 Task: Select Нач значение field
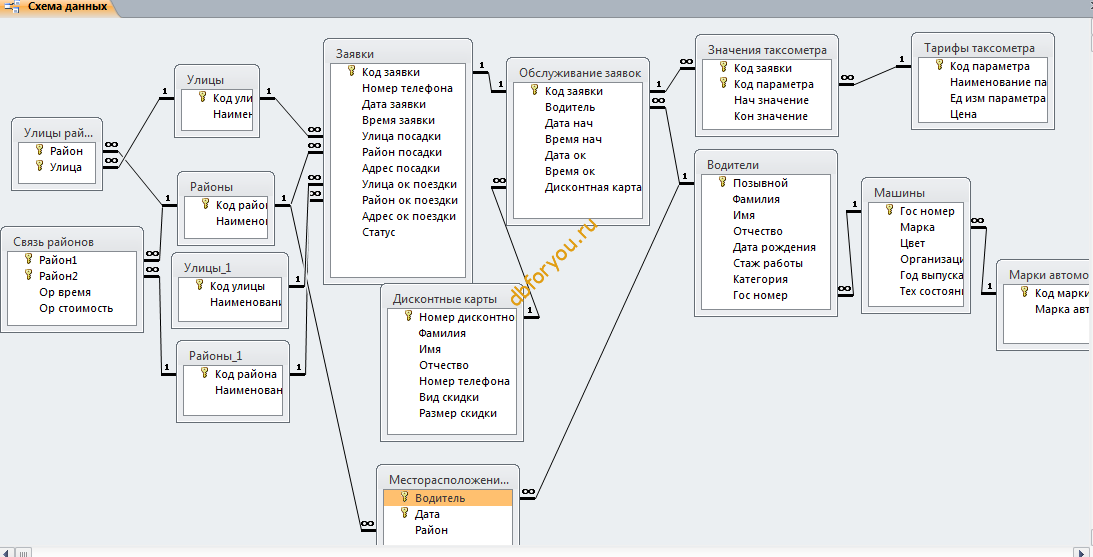click(767, 100)
